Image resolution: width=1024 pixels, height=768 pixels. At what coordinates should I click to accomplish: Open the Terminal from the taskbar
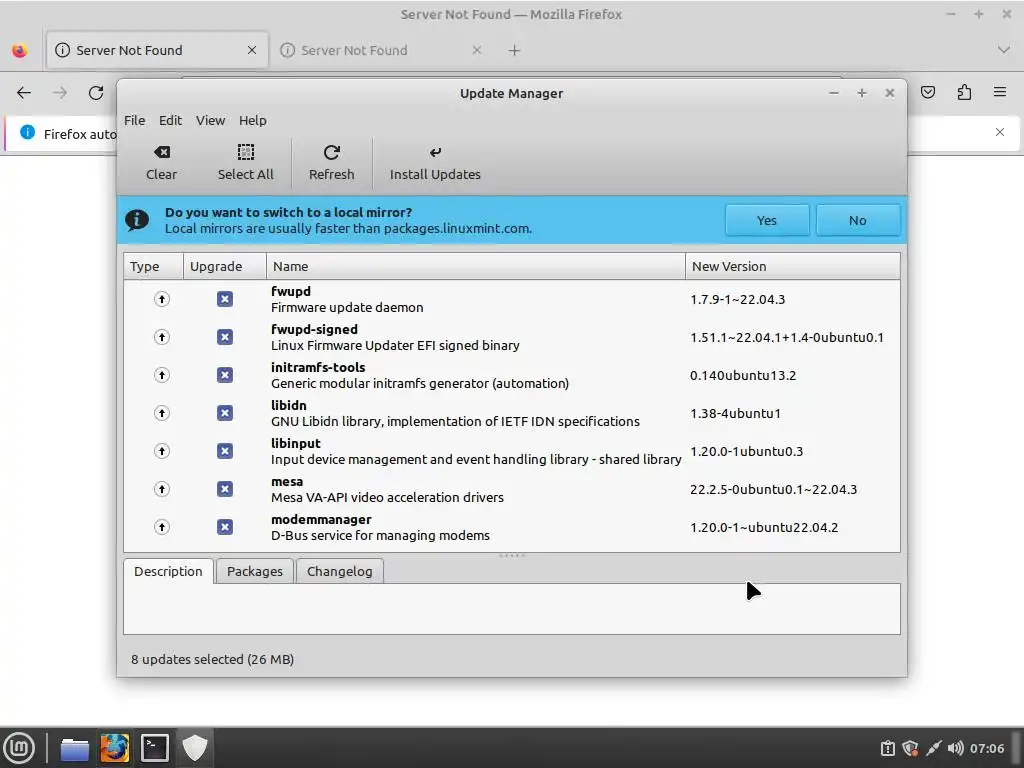[155, 748]
